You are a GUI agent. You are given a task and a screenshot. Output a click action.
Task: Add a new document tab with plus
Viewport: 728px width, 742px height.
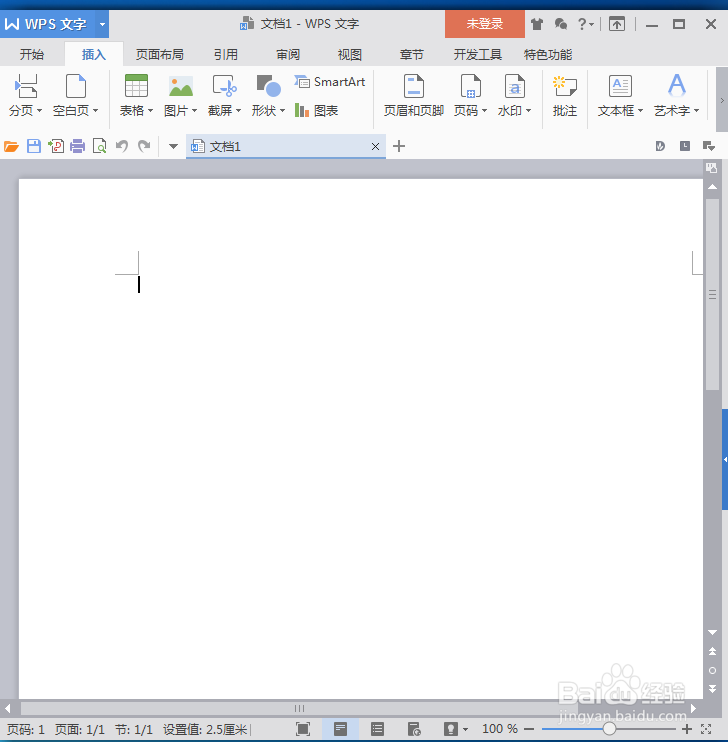click(x=399, y=146)
